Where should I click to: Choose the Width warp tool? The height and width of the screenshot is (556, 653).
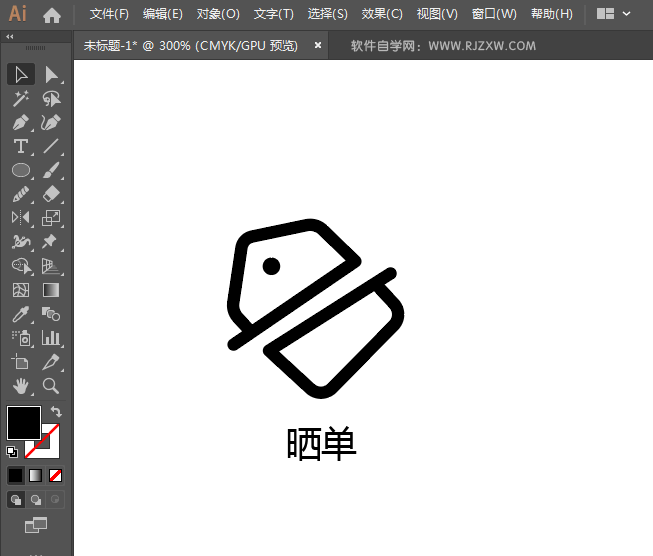coord(21,242)
